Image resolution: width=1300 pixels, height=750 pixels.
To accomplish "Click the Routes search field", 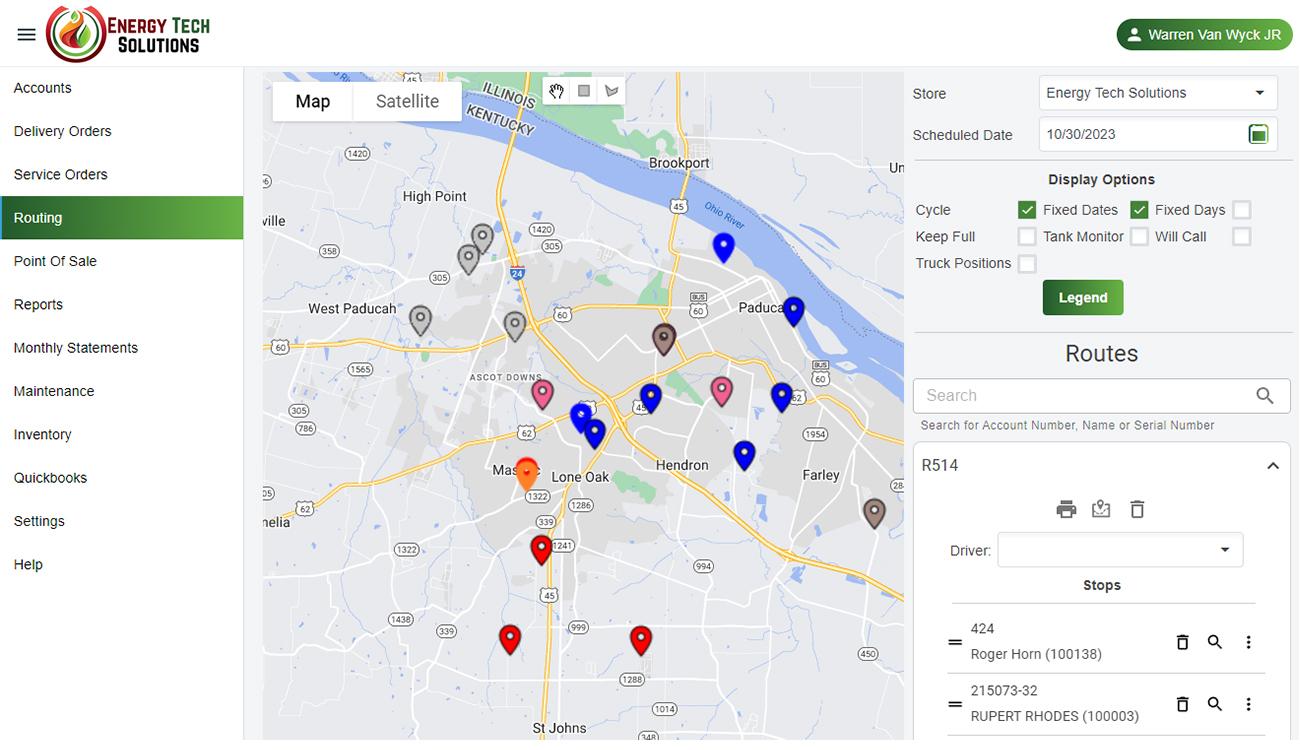I will point(1085,395).
